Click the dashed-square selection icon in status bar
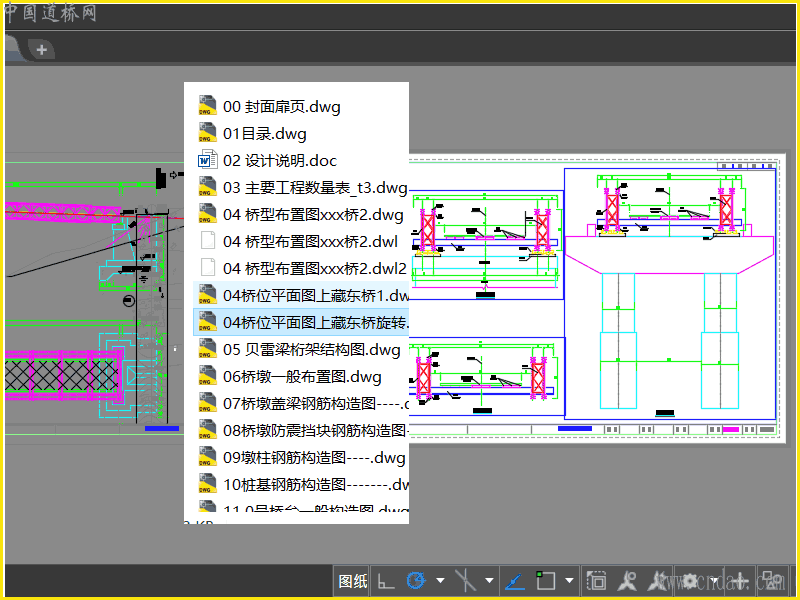 tap(597, 580)
